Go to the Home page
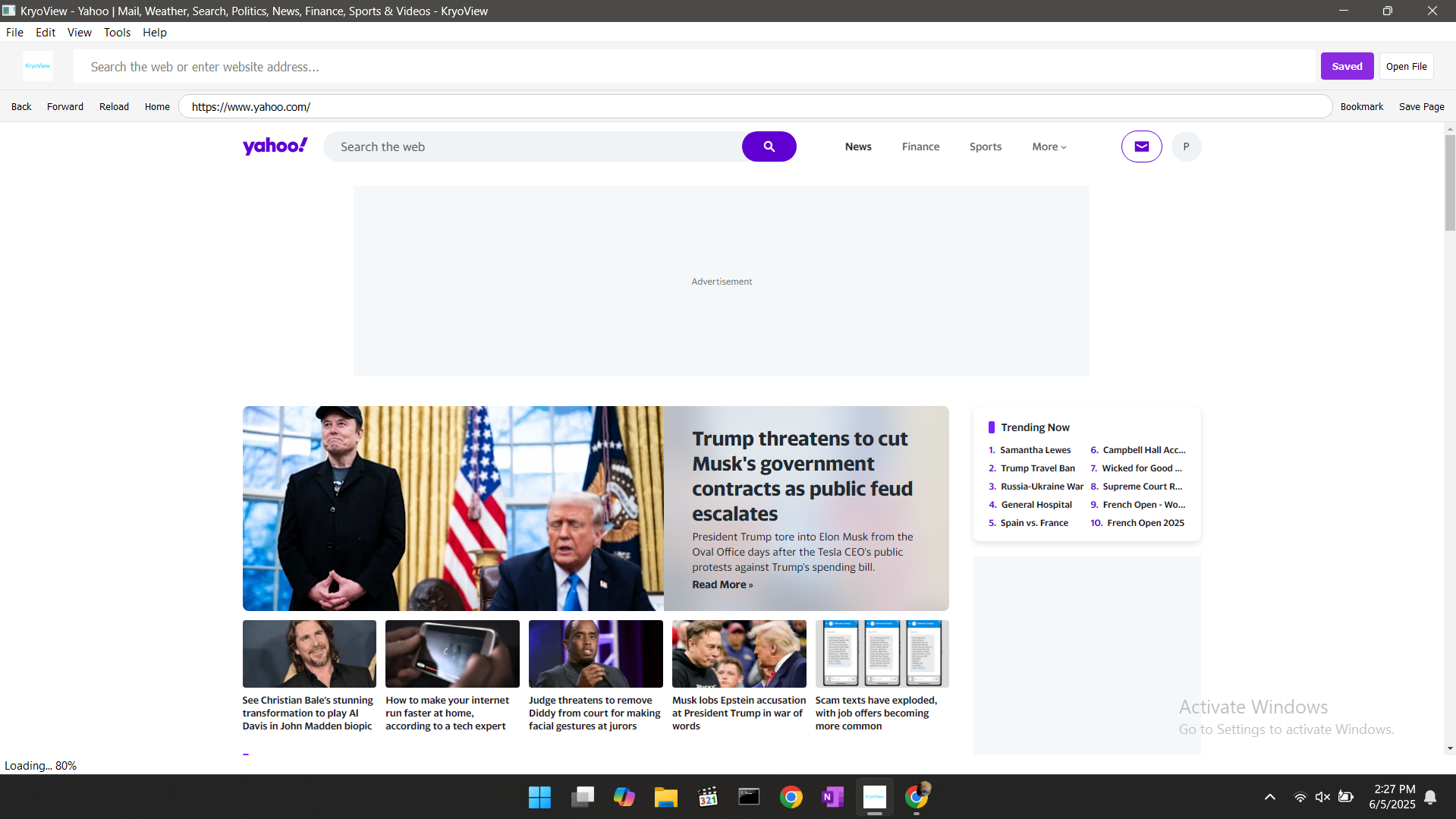Image resolution: width=1456 pixels, height=819 pixels. tap(157, 106)
